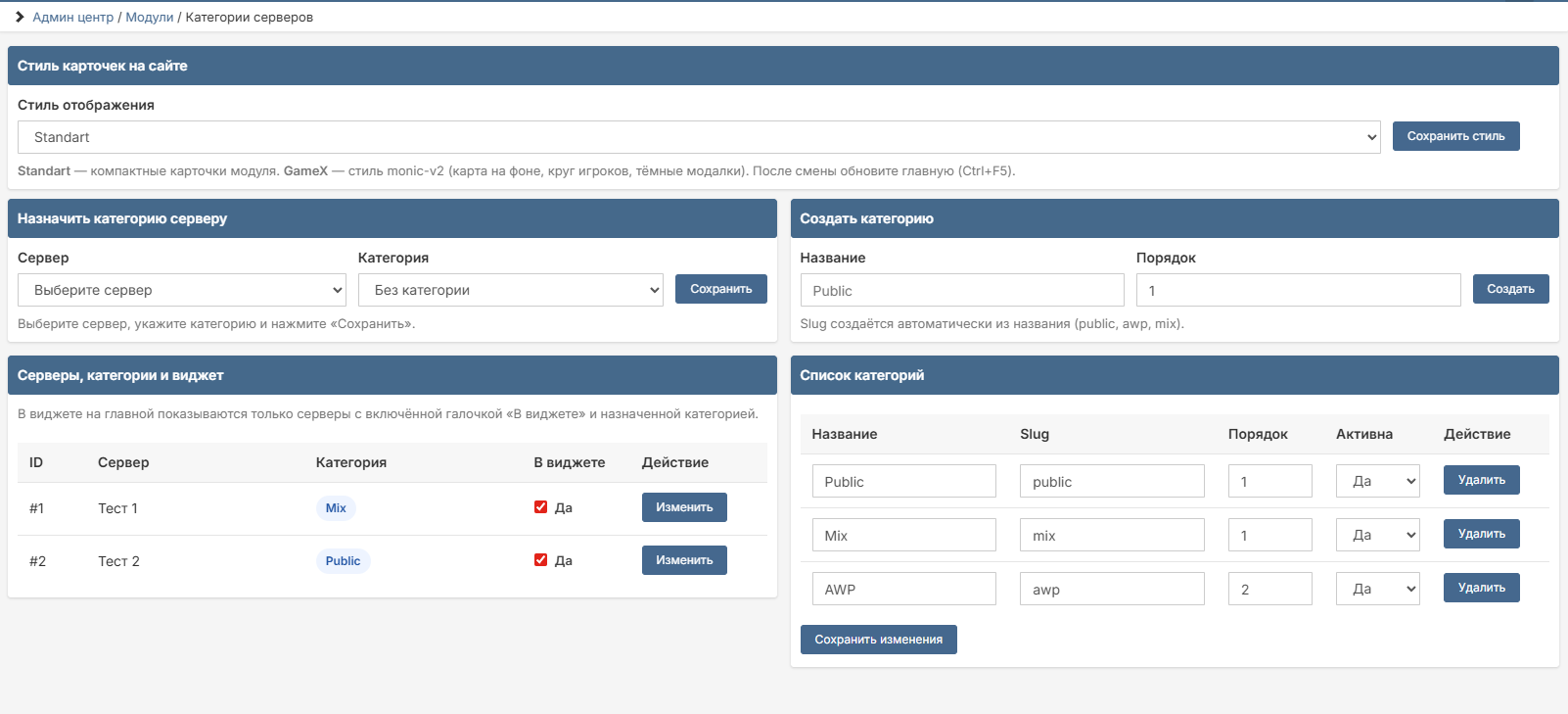This screenshot has height=714, width=1568.
Task: Focus the new category Название field
Action: pos(962,290)
